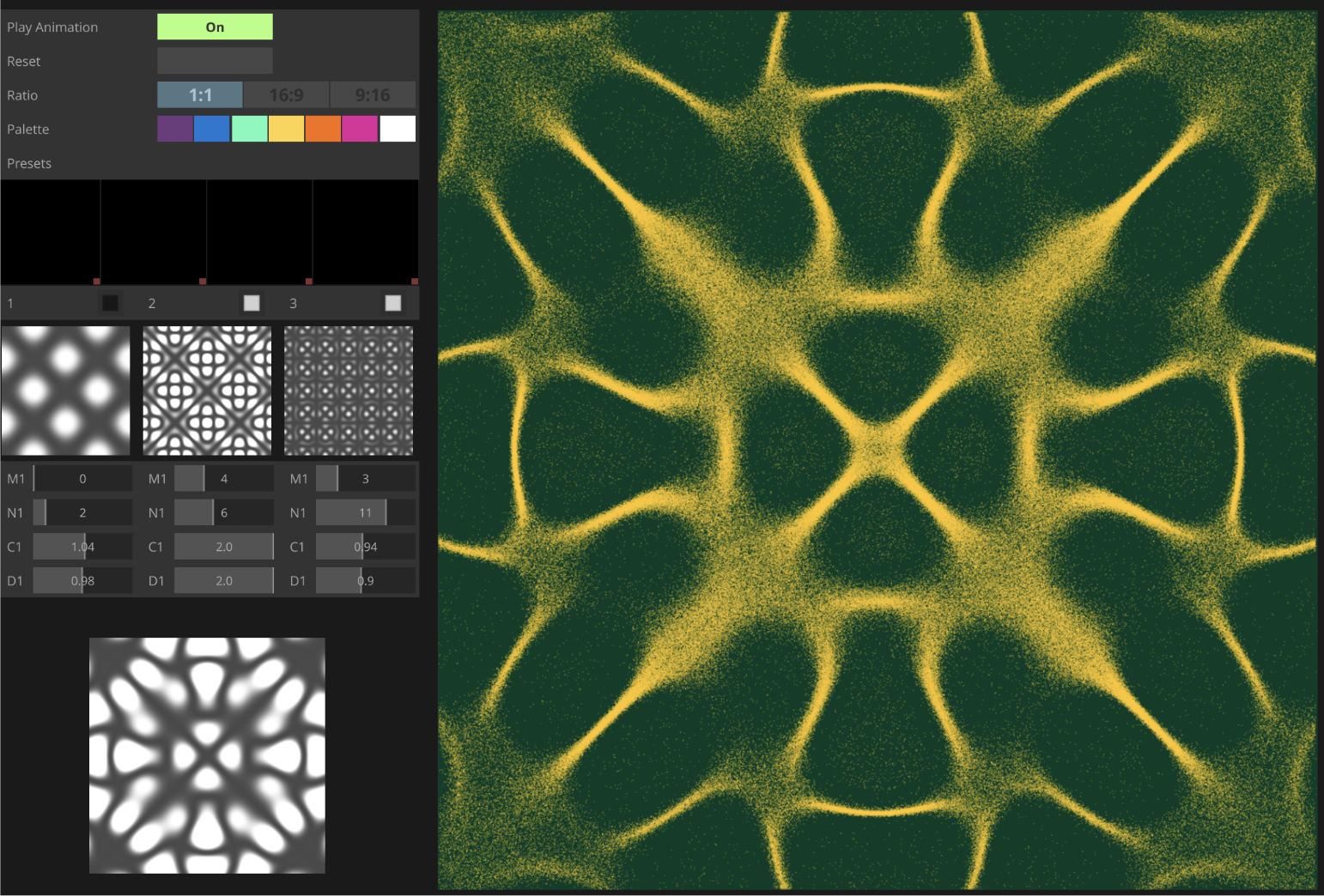Switch aspect ratio to 9:16
Viewport: 1324px width, 896px height.
373,94
